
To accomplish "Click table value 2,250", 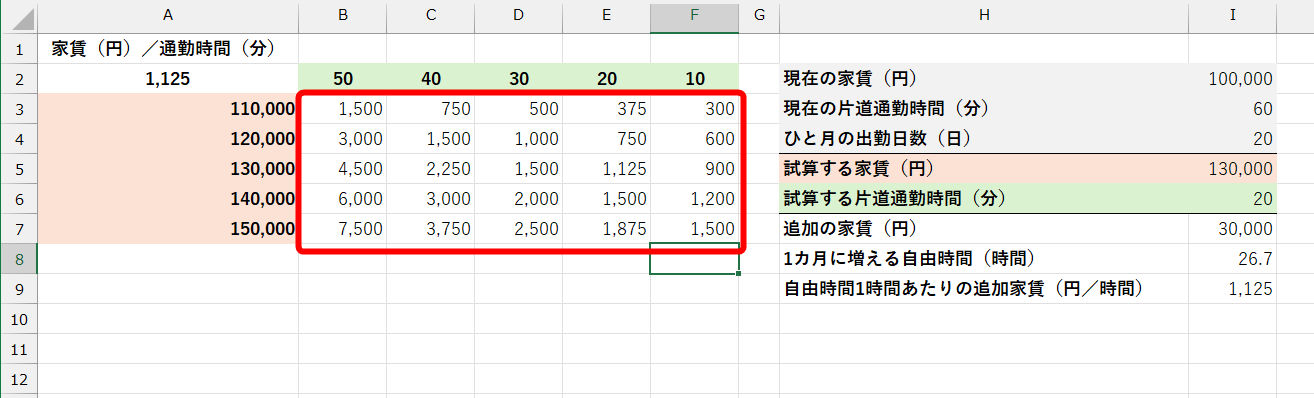I will click(430, 168).
